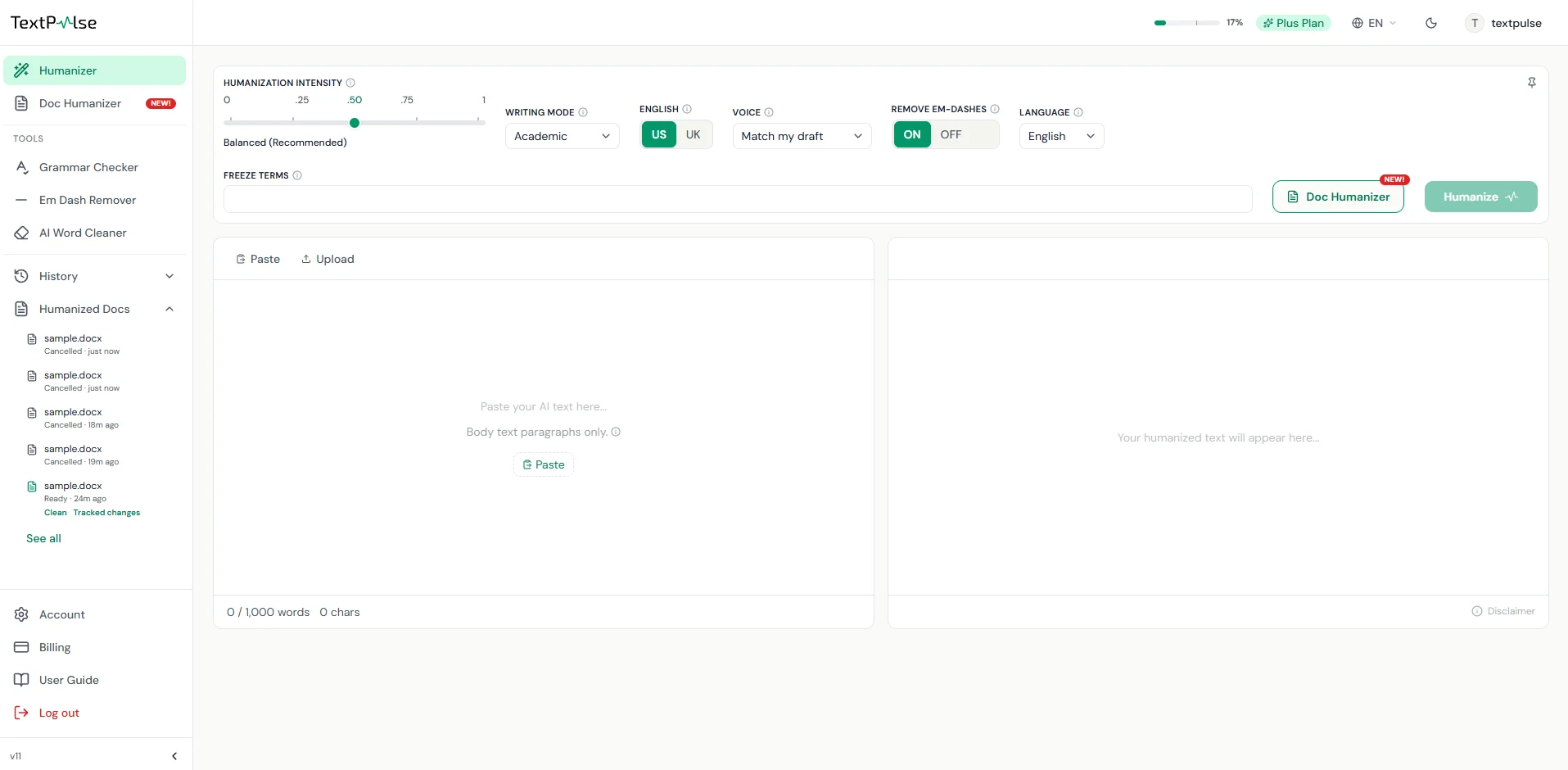
Task: Select UK English
Action: [x=694, y=134]
